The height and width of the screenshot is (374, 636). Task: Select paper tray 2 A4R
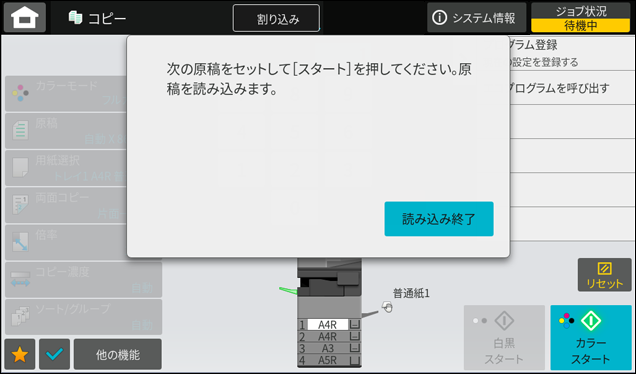pyautogui.click(x=329, y=337)
